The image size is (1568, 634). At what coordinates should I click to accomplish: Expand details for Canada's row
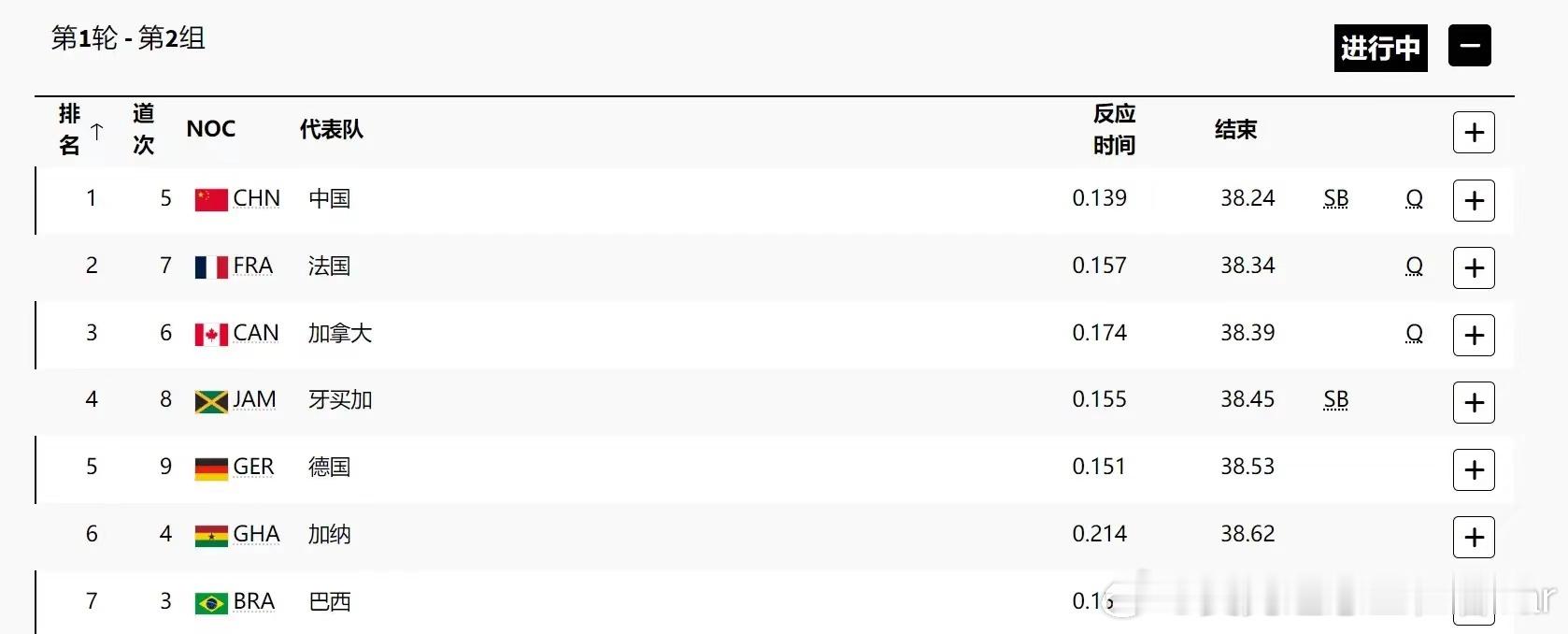pyautogui.click(x=1474, y=335)
